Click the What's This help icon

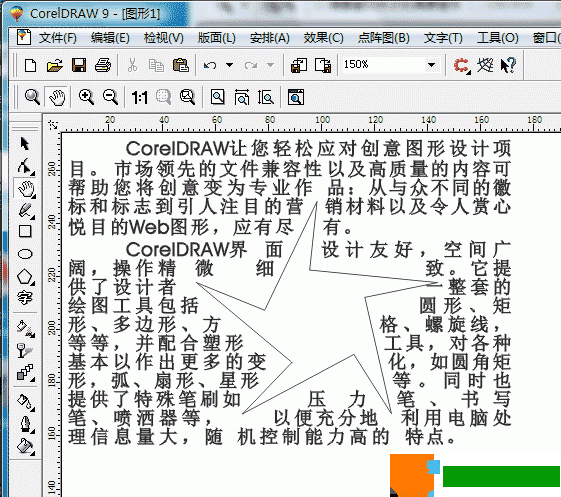pos(508,65)
